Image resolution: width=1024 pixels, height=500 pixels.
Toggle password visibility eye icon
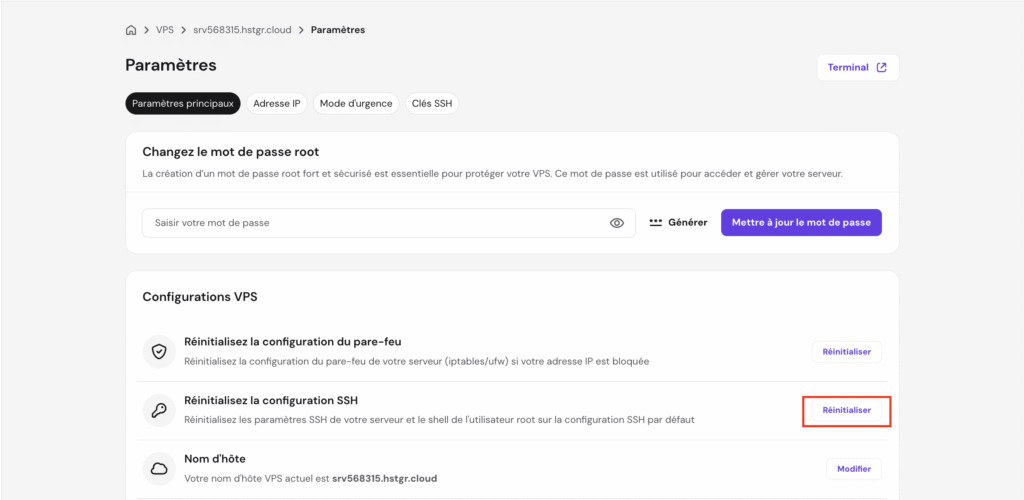coord(617,223)
